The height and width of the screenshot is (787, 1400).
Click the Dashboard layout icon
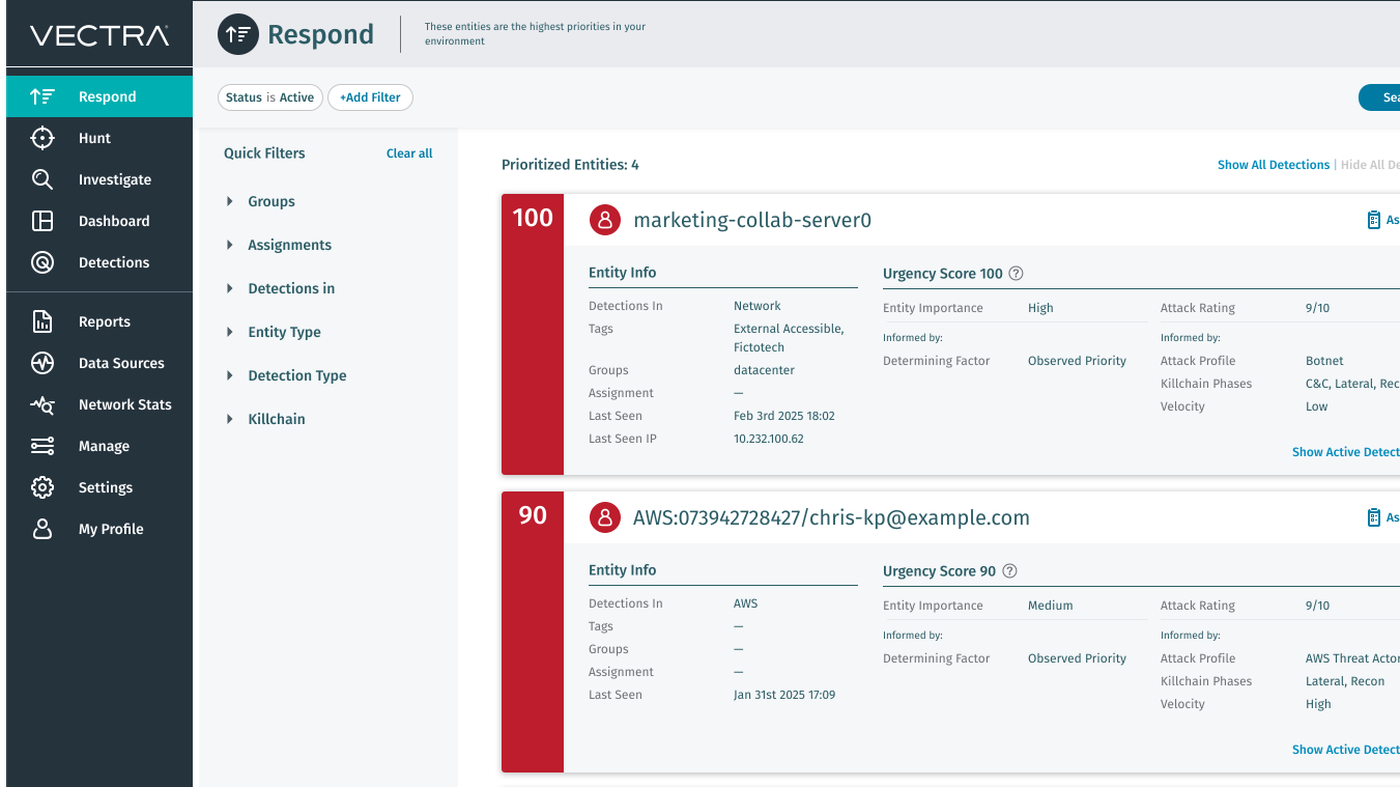[42, 221]
